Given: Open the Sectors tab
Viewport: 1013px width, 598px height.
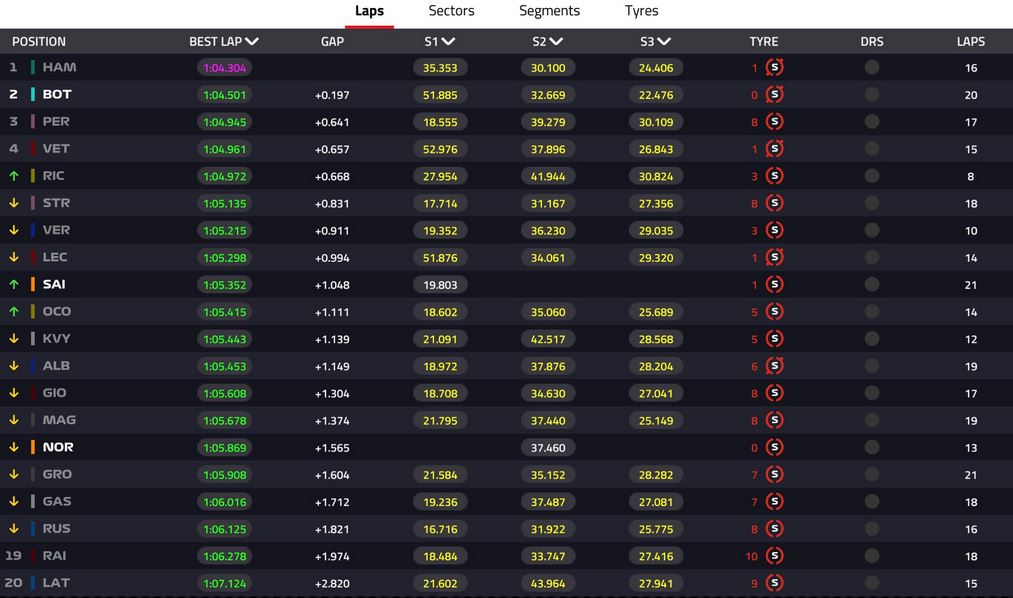Looking at the screenshot, I should tap(451, 11).
